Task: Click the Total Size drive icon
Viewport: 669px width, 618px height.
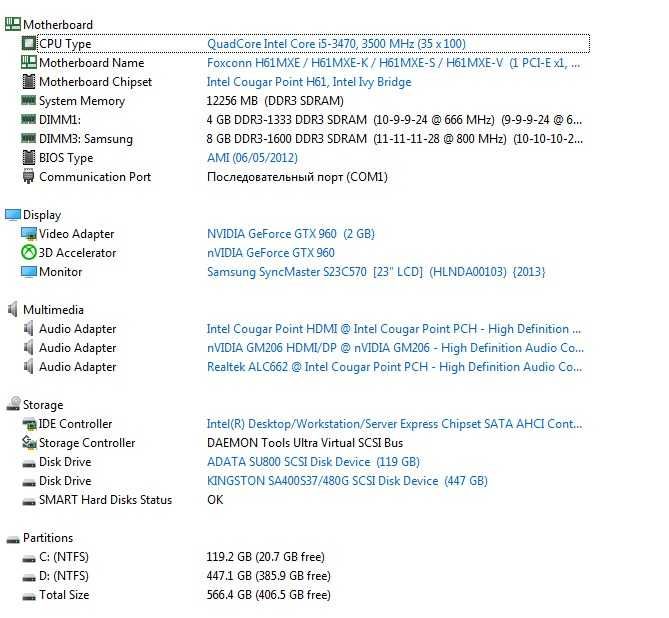Action: coord(29,596)
